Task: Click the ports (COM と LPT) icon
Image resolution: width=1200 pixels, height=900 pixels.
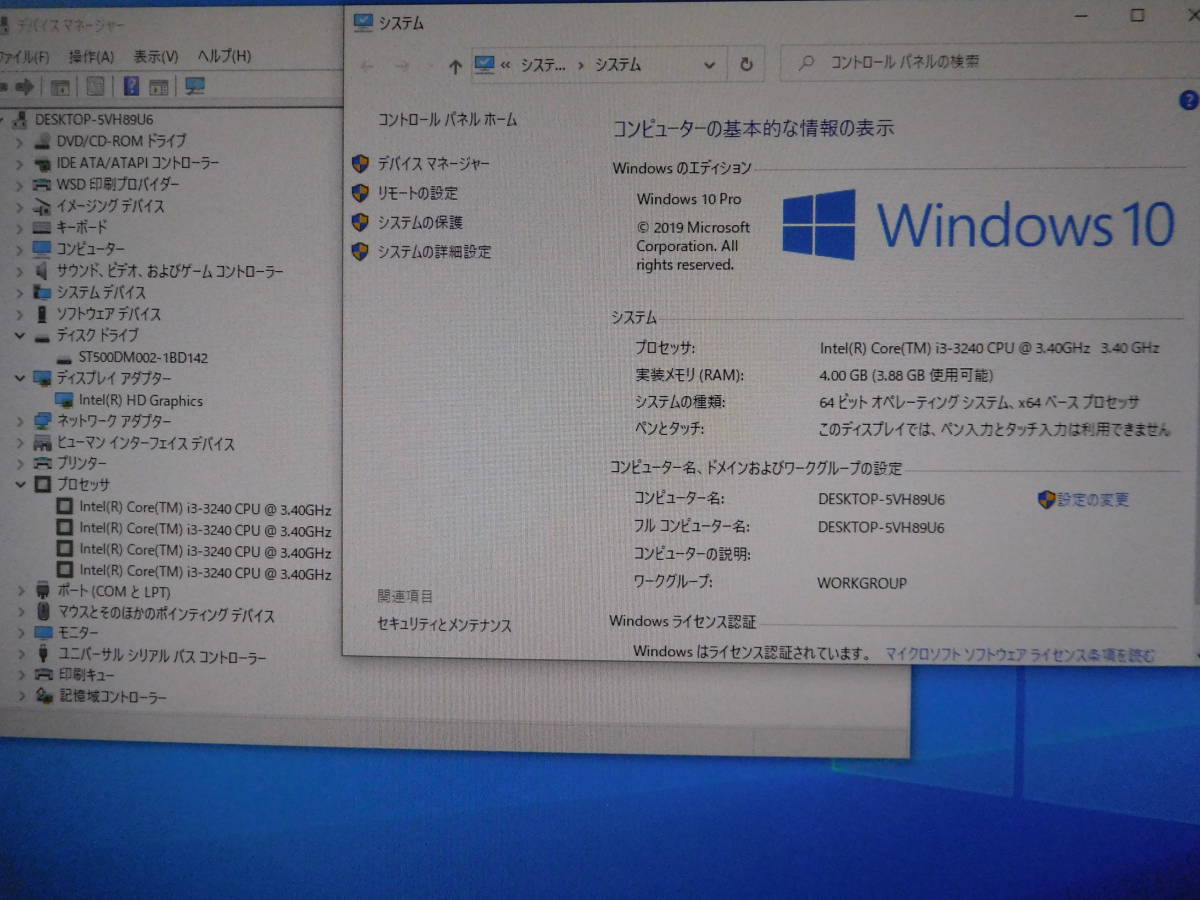Action: click(x=42, y=591)
